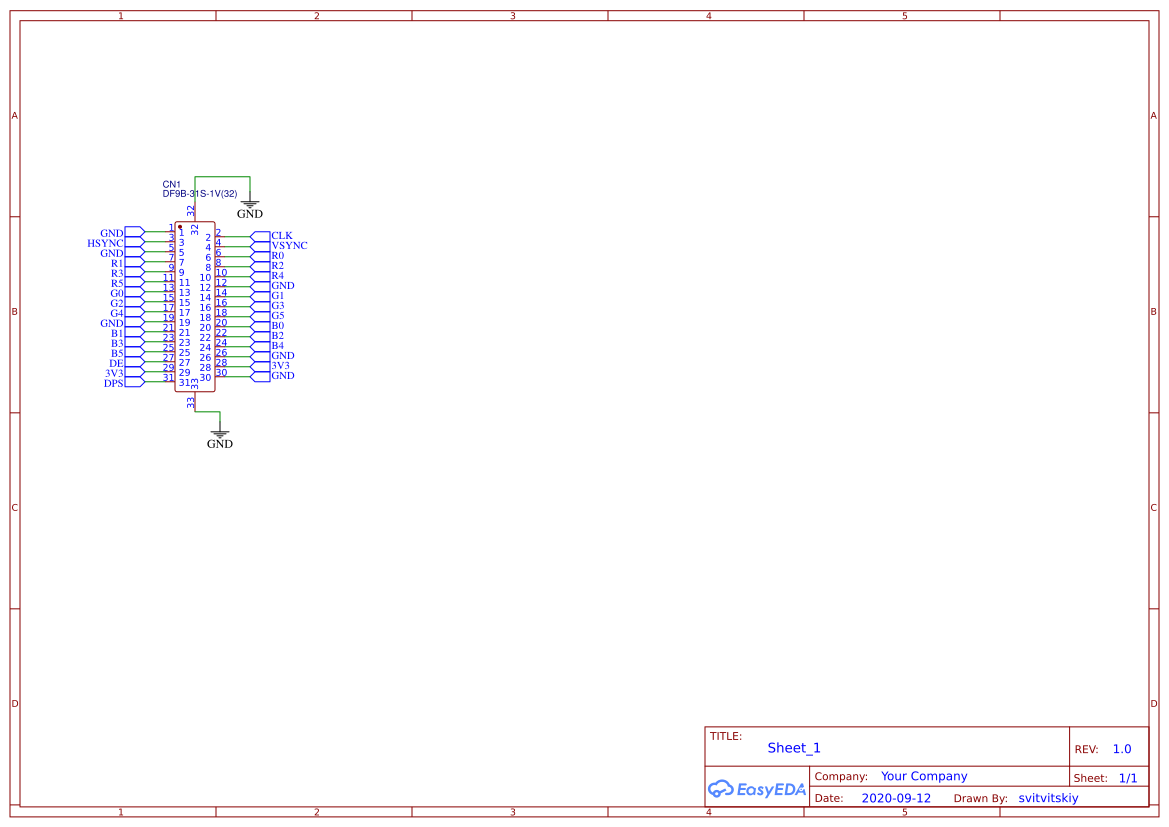Viewport: 1169px width, 827px height.
Task: Click the REV value 1.0
Action: [x=1122, y=749]
